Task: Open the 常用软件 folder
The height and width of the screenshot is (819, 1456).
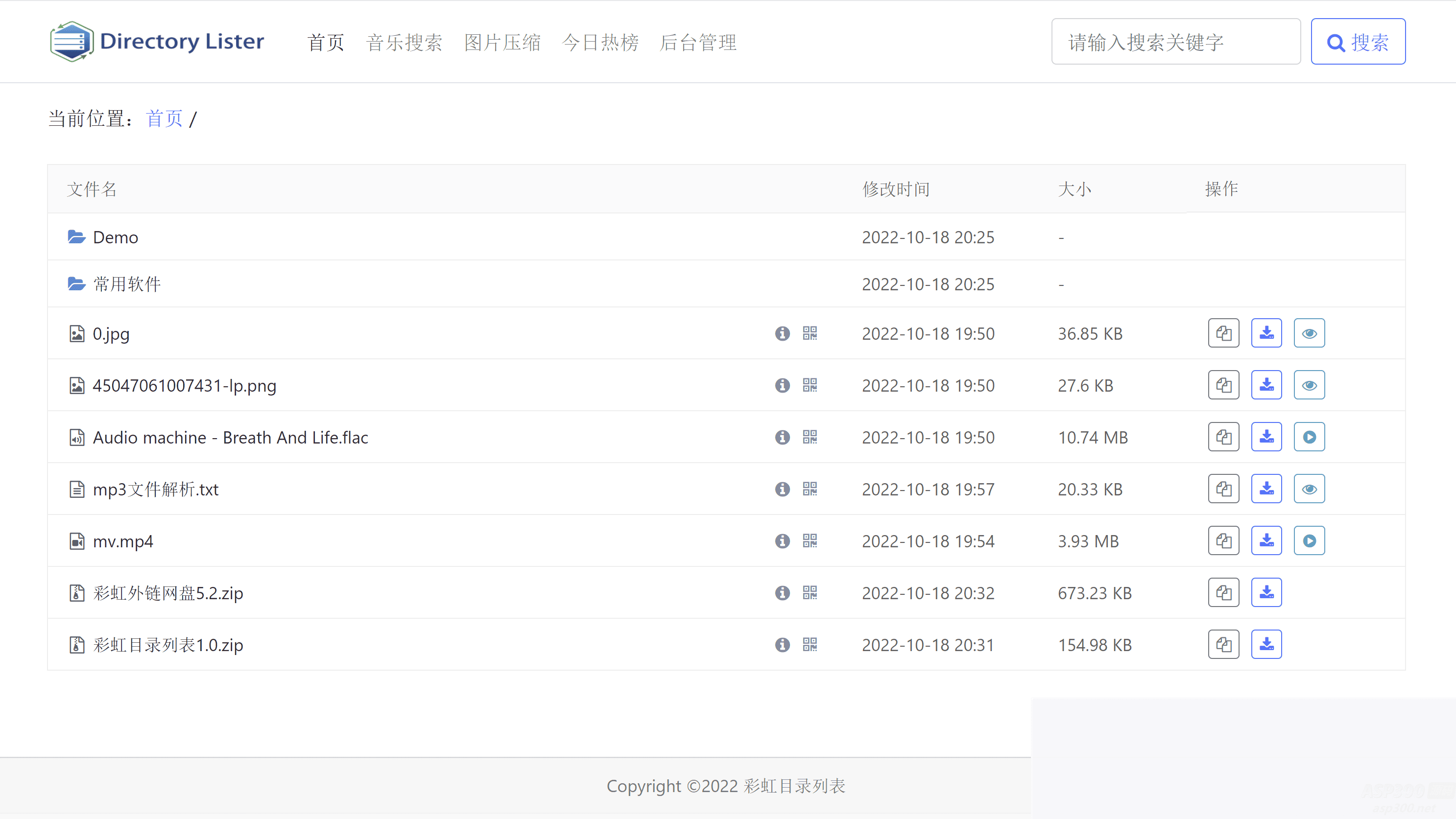Action: [127, 284]
